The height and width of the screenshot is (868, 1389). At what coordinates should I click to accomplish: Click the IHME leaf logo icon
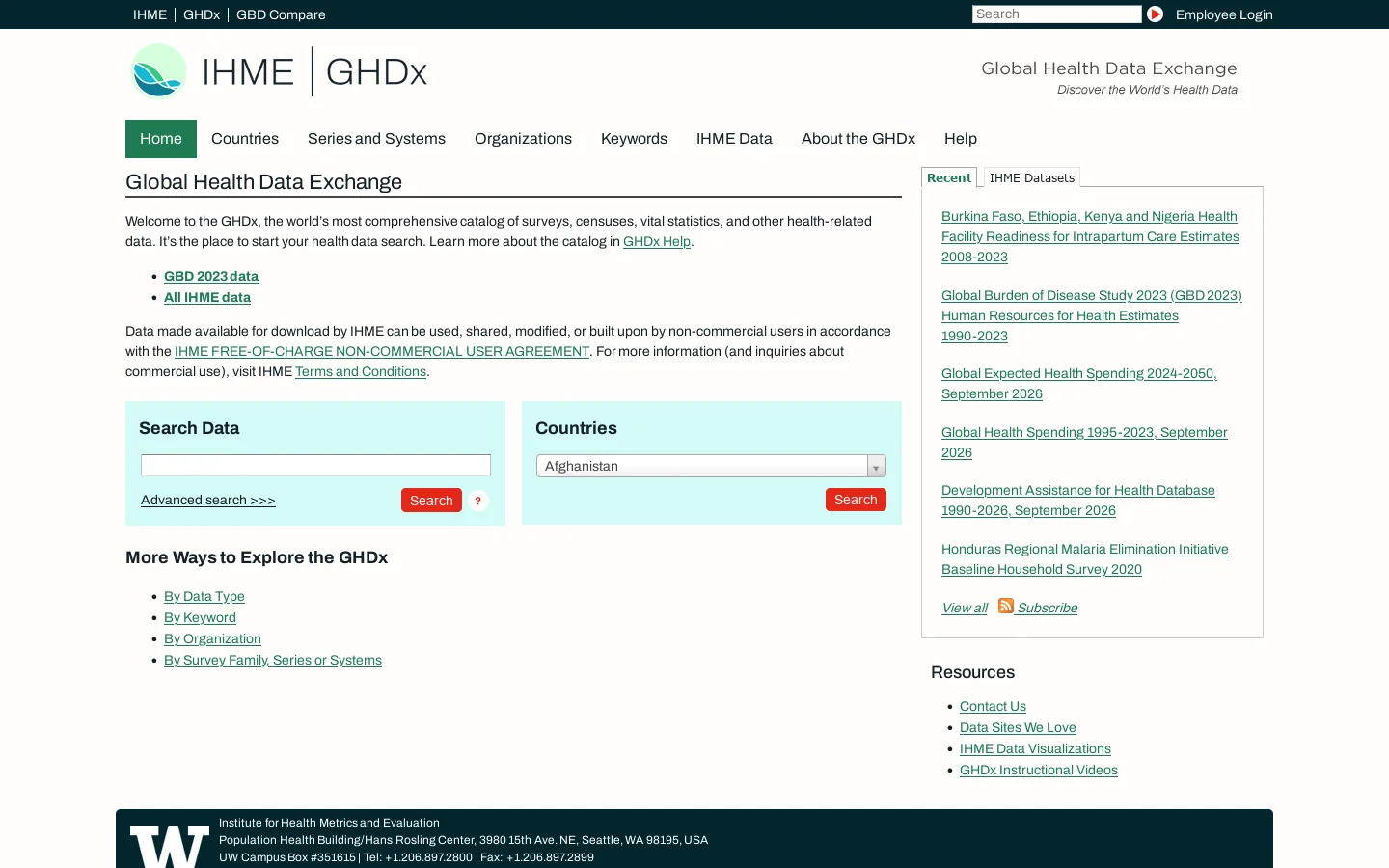click(158, 71)
